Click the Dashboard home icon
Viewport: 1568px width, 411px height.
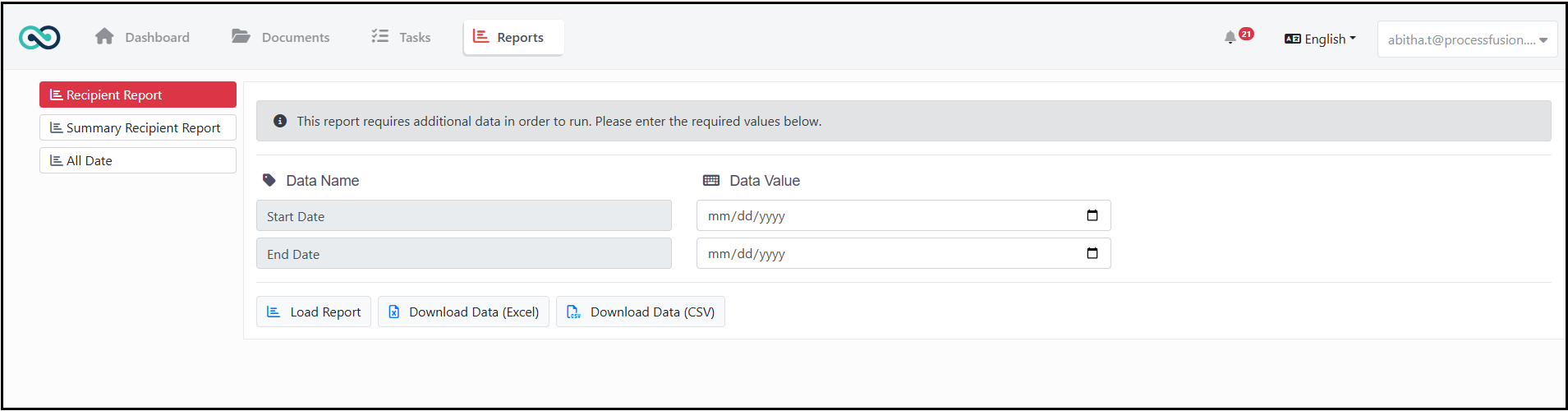(104, 36)
